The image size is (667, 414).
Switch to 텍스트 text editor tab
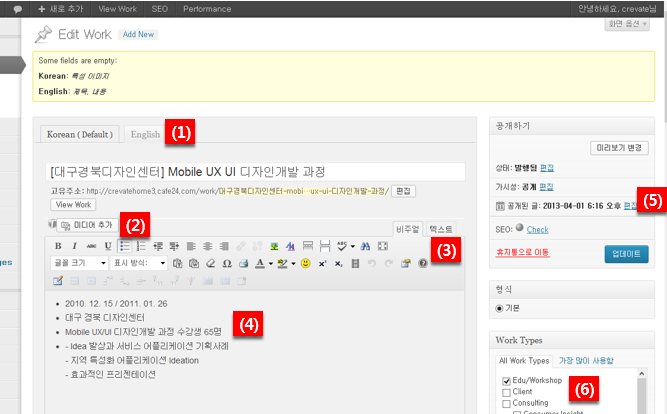tap(441, 229)
